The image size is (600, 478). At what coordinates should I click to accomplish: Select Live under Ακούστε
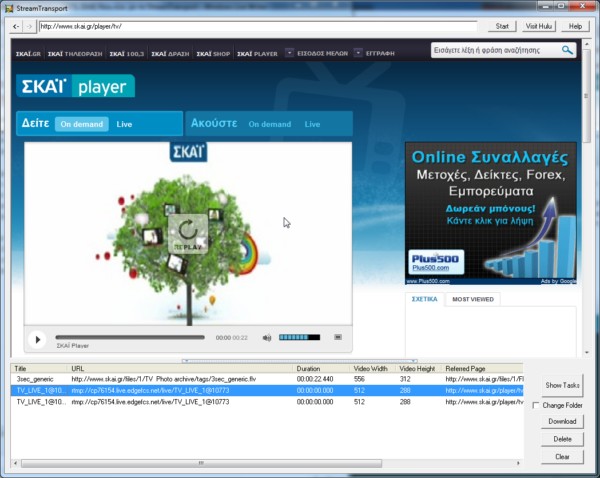tap(312, 124)
